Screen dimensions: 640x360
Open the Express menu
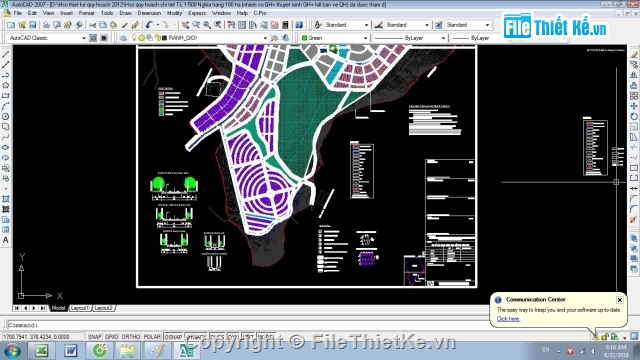[x=197, y=13]
